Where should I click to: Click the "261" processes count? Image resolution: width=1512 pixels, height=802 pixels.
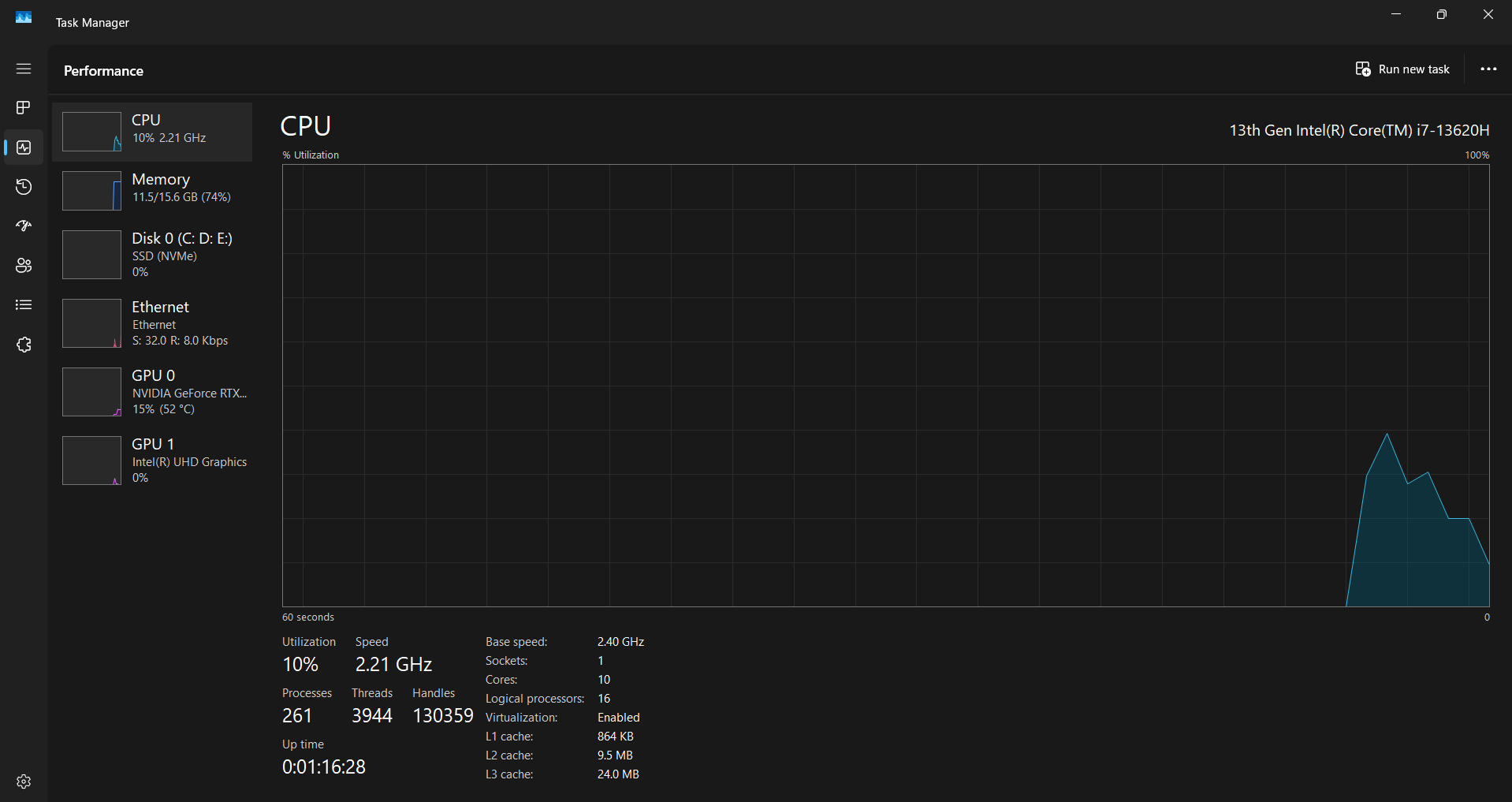297,716
